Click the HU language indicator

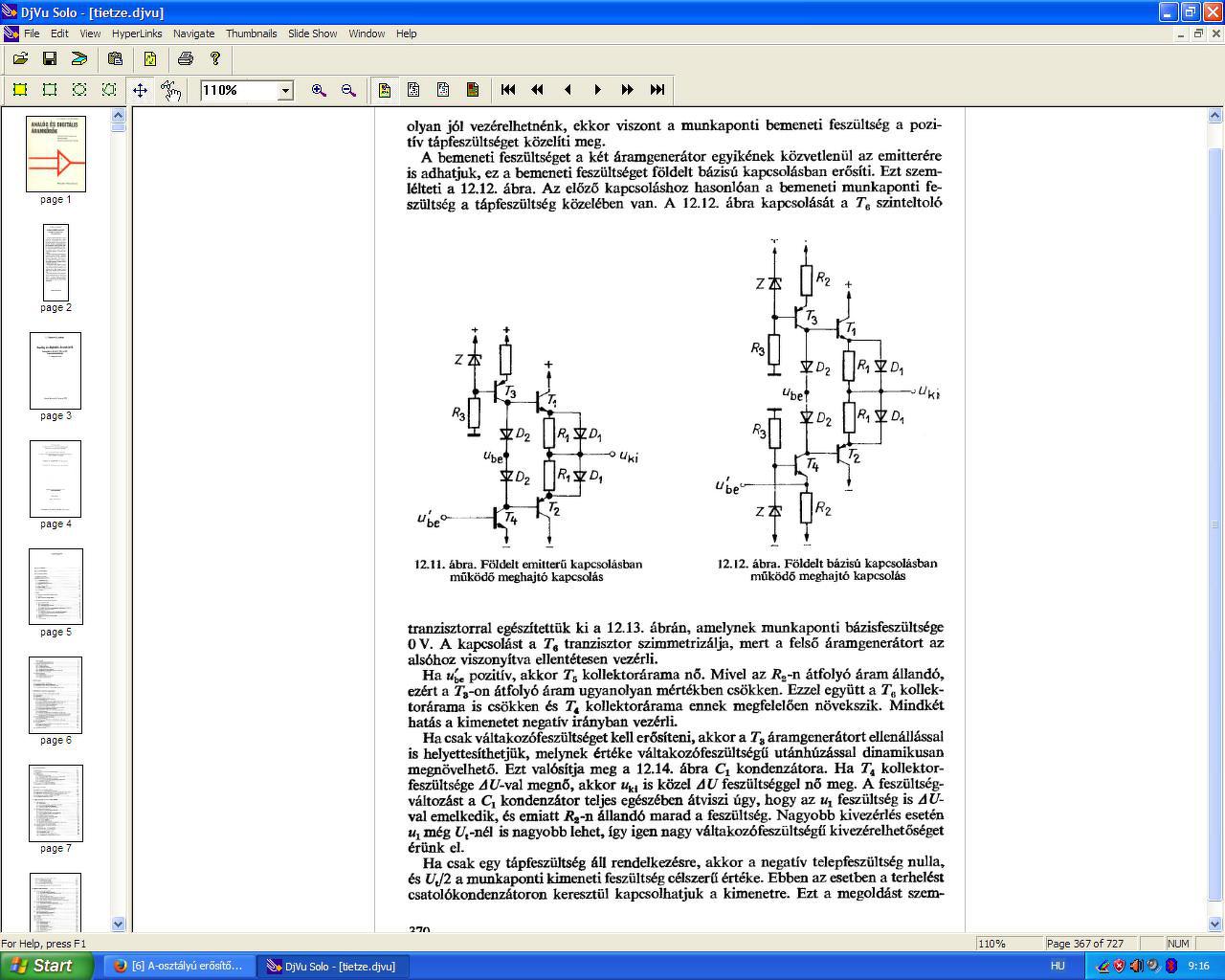click(1058, 966)
